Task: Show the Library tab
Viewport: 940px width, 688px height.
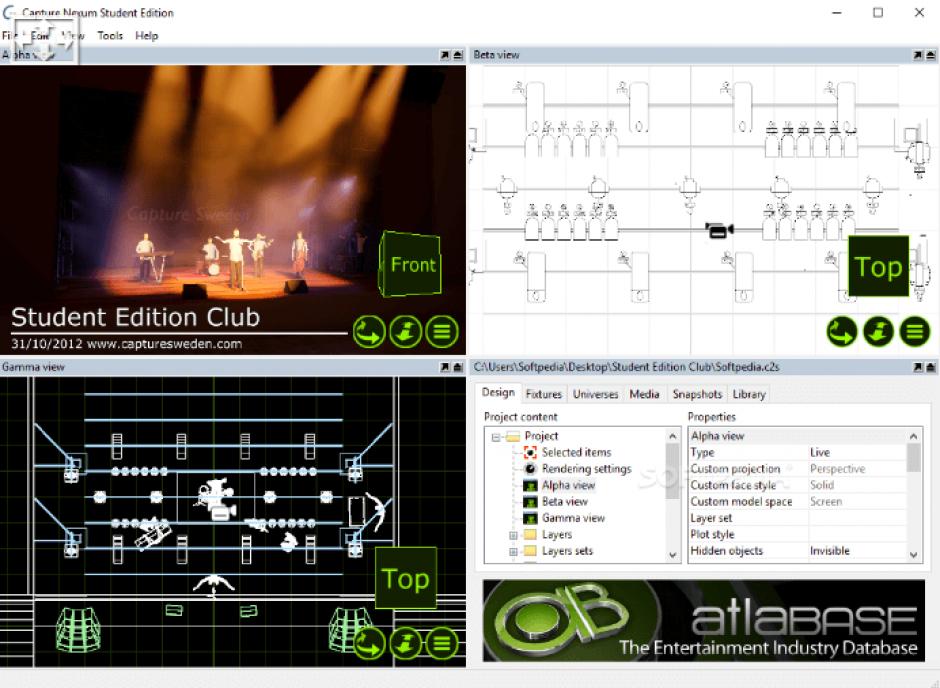Action: point(749,394)
